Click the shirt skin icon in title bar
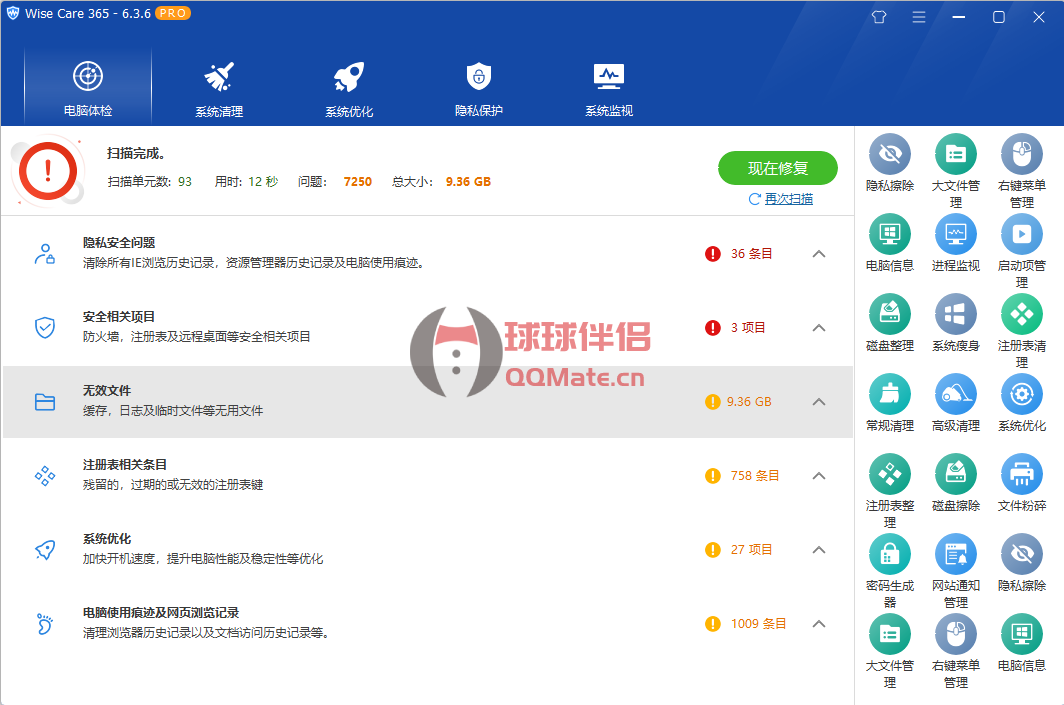Image resolution: width=1064 pixels, height=705 pixels. tap(879, 17)
